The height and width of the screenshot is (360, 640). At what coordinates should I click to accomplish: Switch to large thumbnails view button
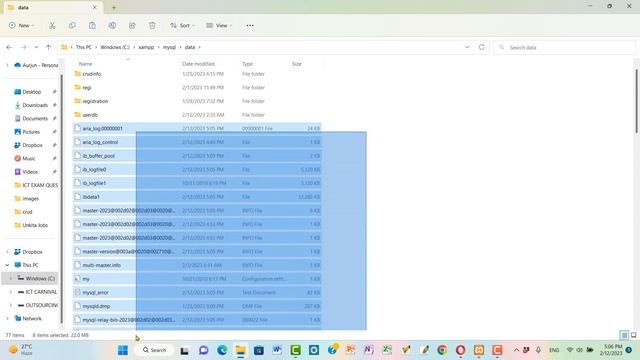pyautogui.click(x=634, y=335)
